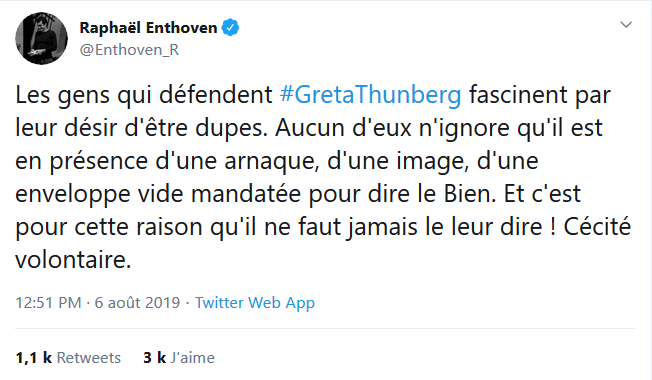652x380 pixels.
Task: Click the tweet text starting 'Les gens qui défendent'
Action: point(323,177)
